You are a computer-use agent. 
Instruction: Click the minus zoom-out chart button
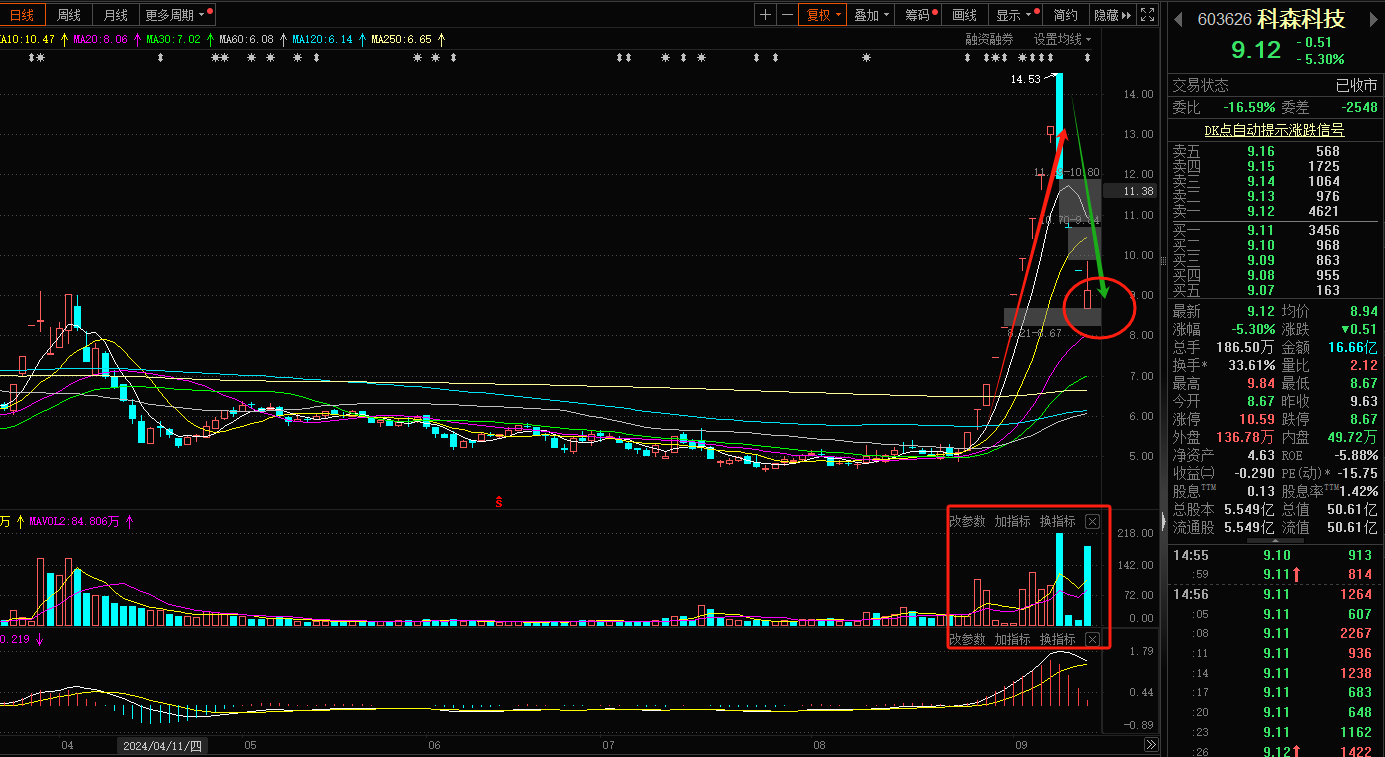pos(787,15)
